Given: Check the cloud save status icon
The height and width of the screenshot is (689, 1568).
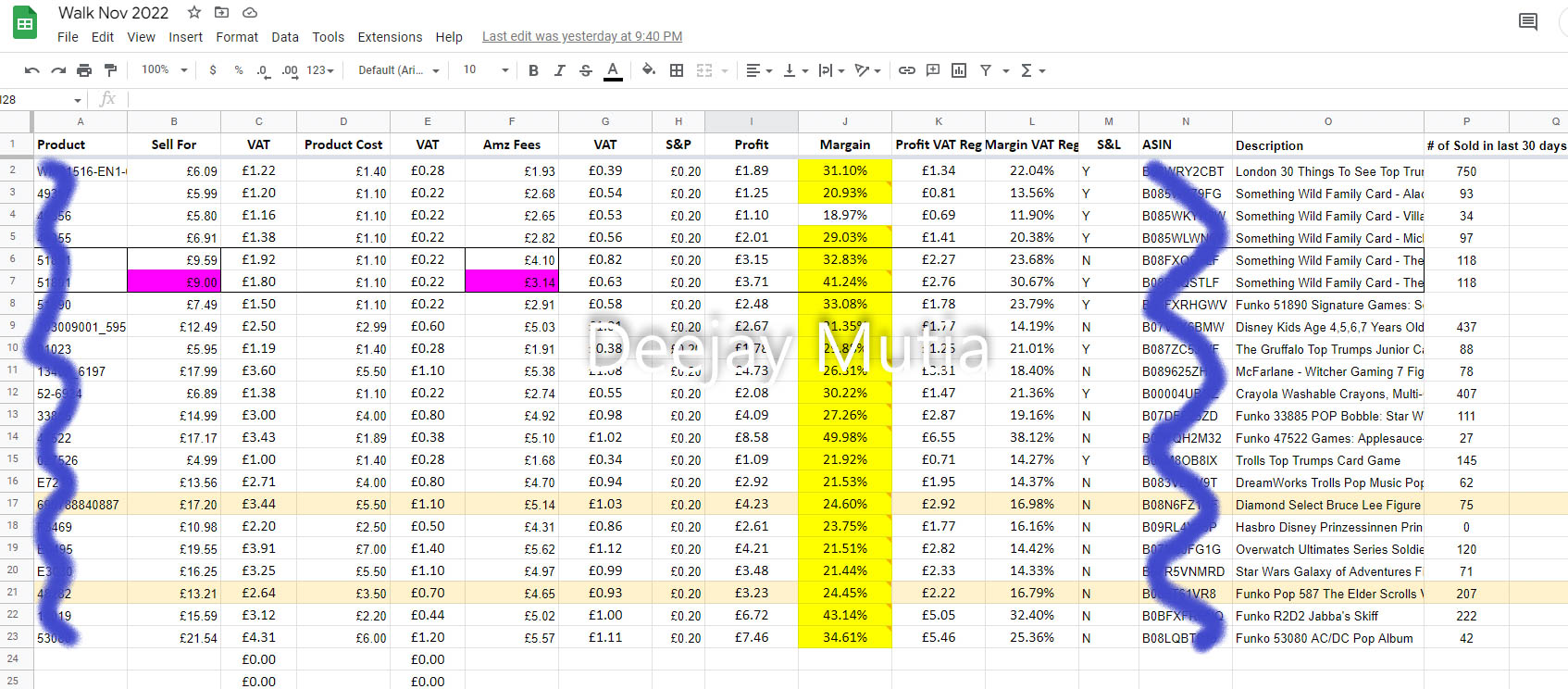Looking at the screenshot, I should pos(250,13).
